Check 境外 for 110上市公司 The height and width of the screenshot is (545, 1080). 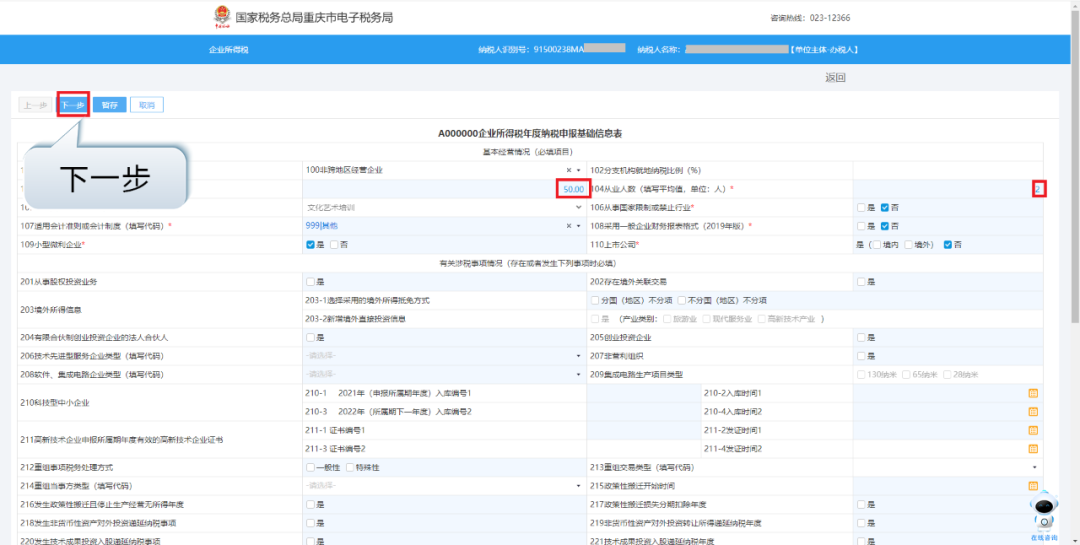click(908, 245)
